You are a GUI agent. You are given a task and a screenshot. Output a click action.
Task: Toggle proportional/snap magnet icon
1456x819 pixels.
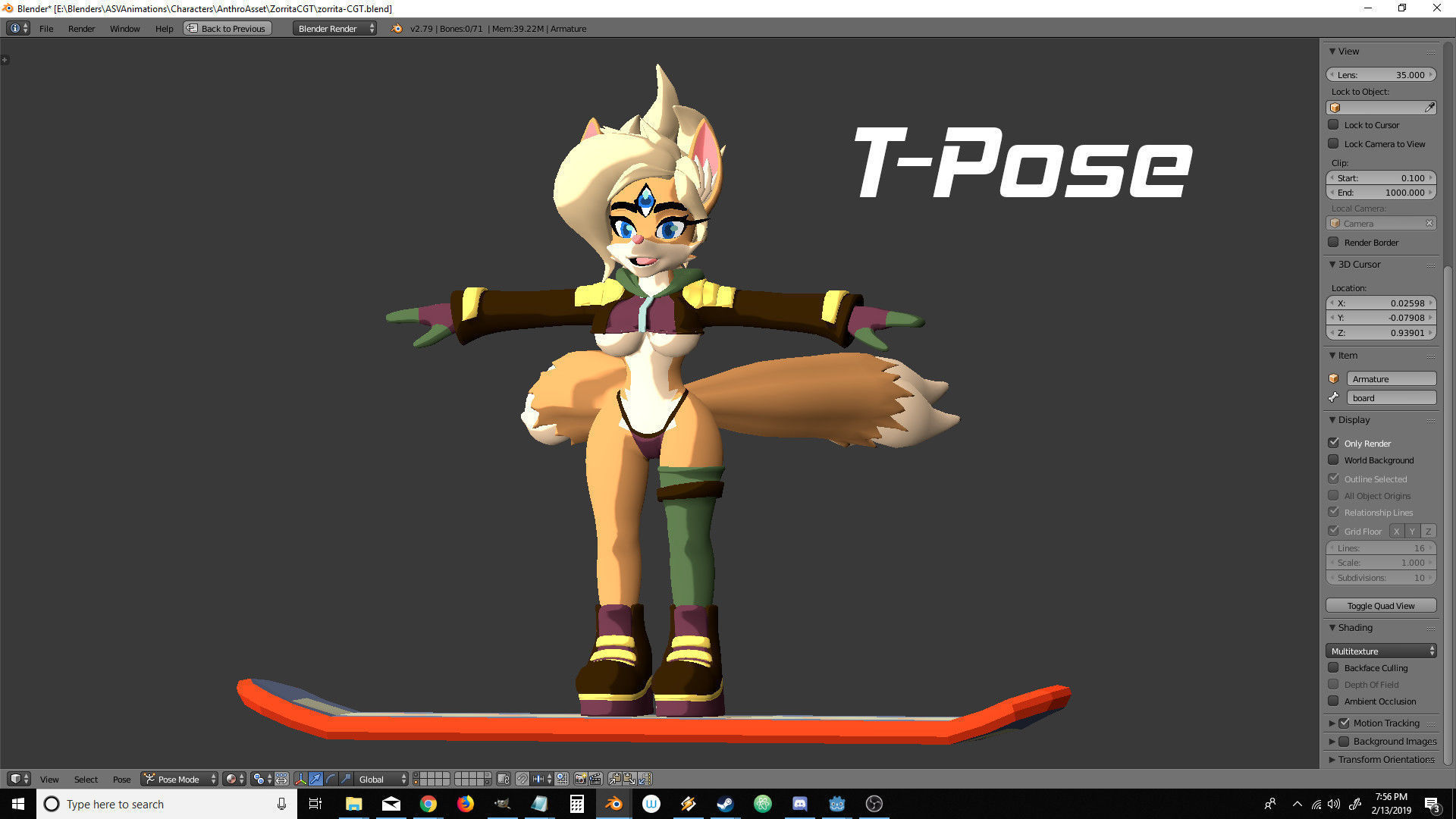pos(522,779)
